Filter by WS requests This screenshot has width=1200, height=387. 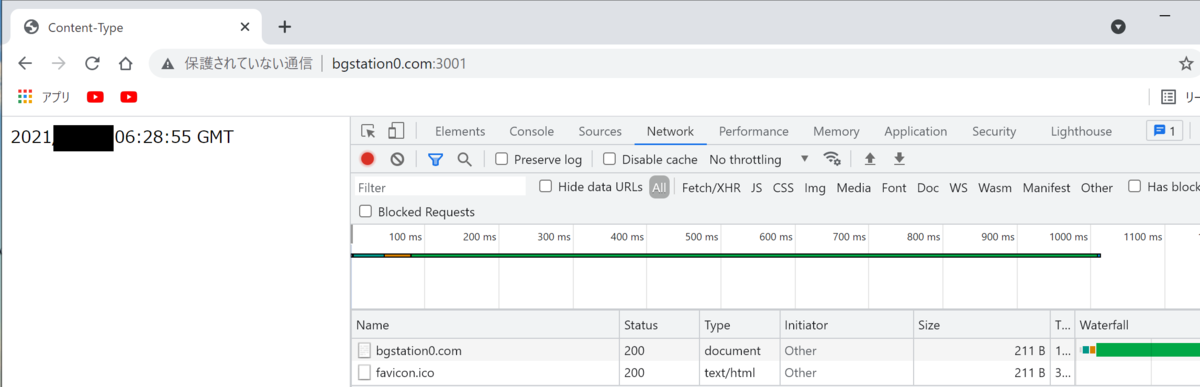click(958, 187)
